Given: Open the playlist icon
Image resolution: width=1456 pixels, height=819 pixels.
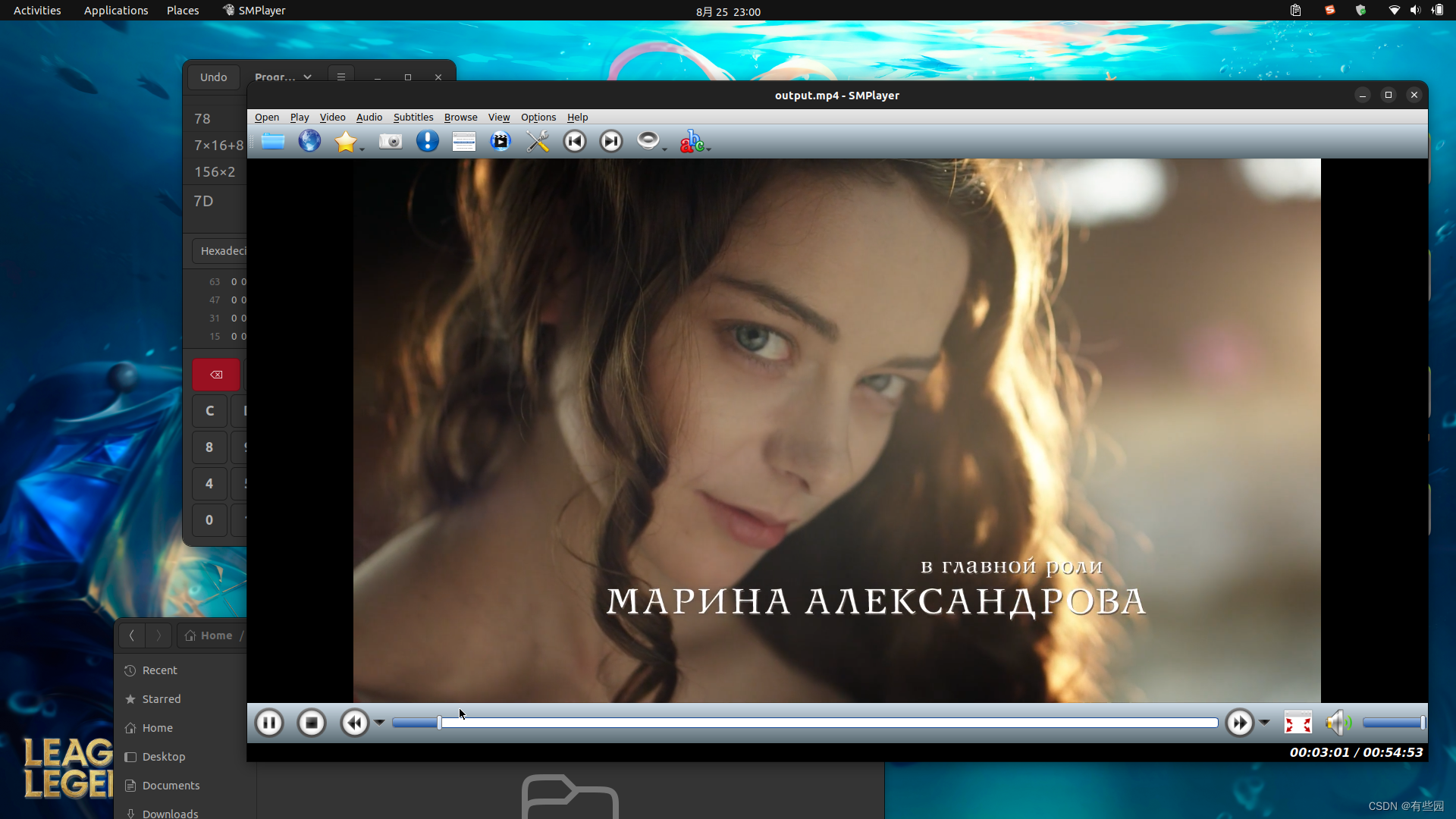Looking at the screenshot, I should point(464,141).
